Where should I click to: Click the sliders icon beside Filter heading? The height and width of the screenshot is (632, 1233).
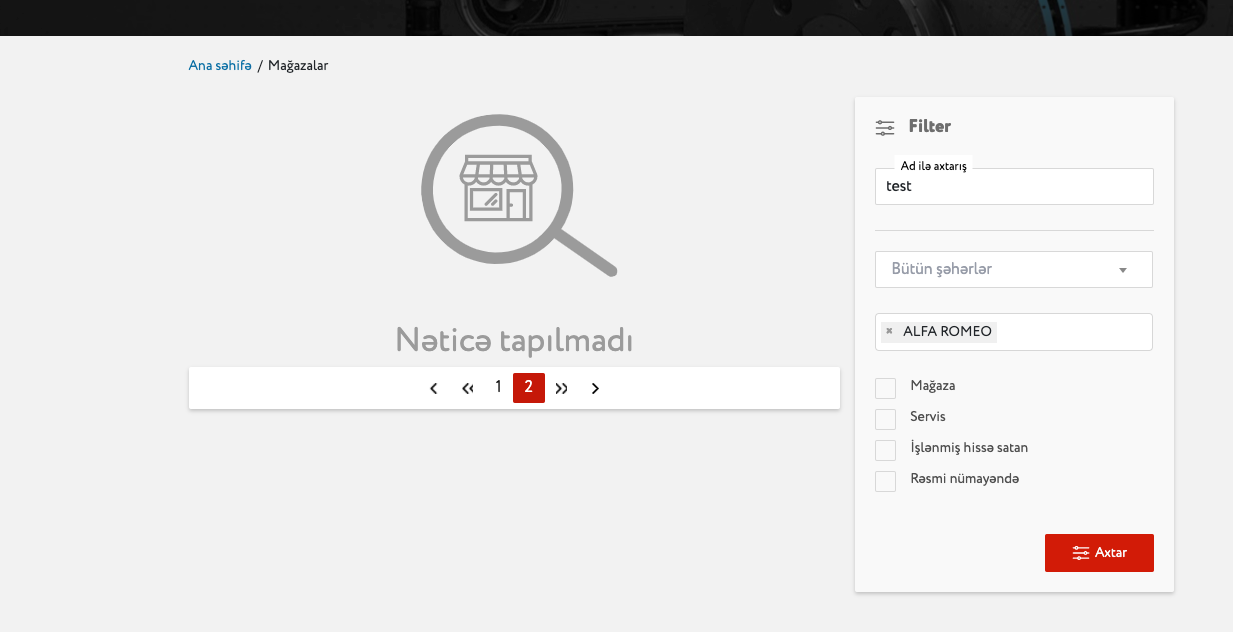point(885,127)
